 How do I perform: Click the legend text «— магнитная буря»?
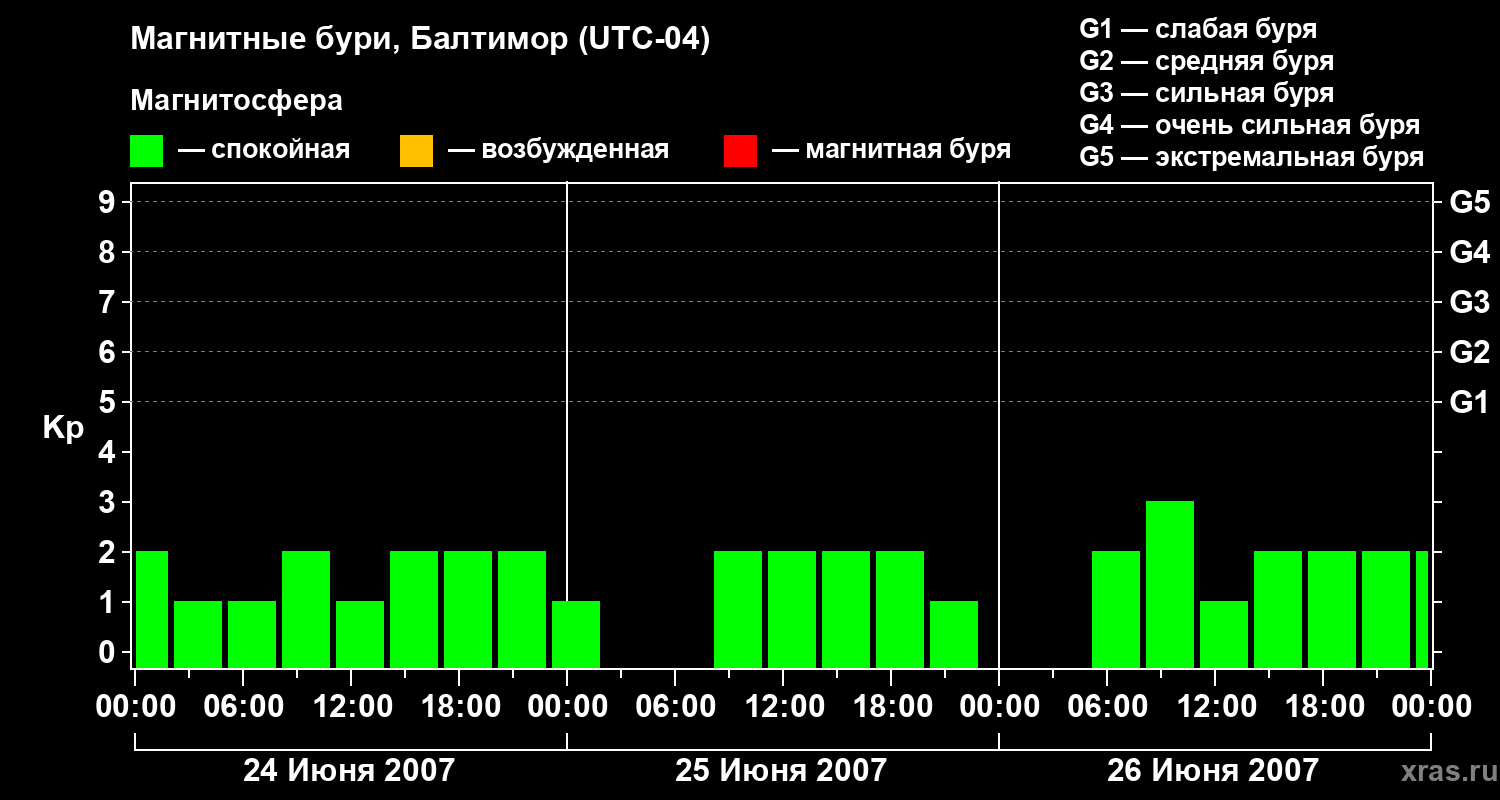[891, 150]
